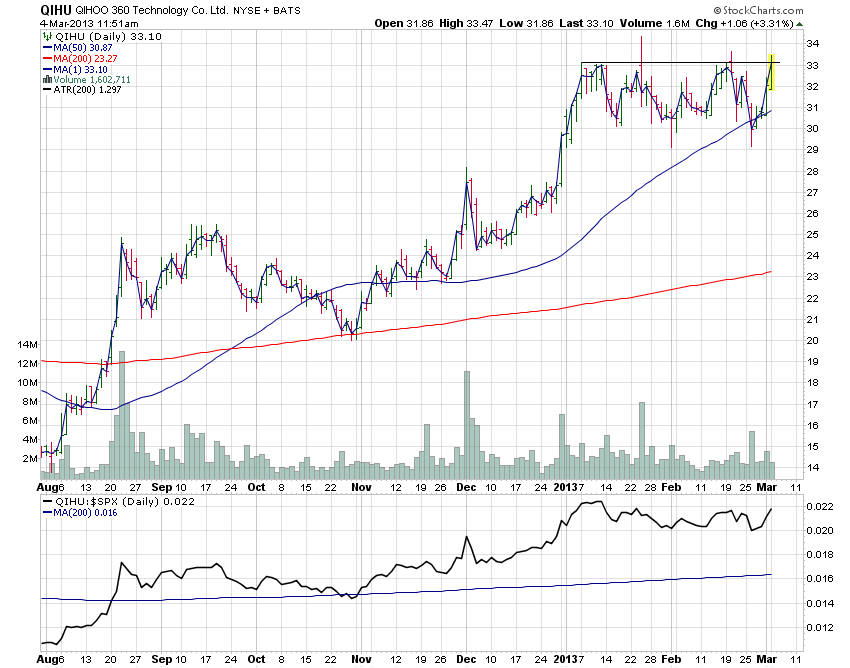Click the 8M label on the volume axis
Screen dimensions: 850x668
(30, 402)
